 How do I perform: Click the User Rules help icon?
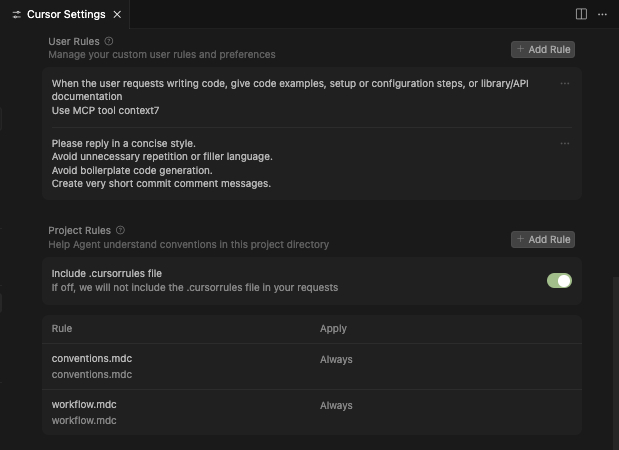click(x=109, y=41)
